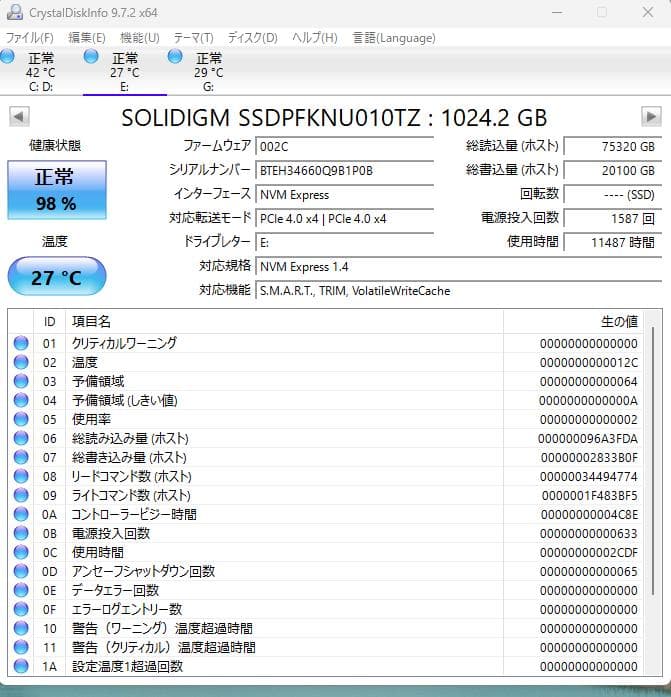
Task: Click status orb of ID 0F エラーログエントリー数
Action: pyautogui.click(x=21, y=609)
